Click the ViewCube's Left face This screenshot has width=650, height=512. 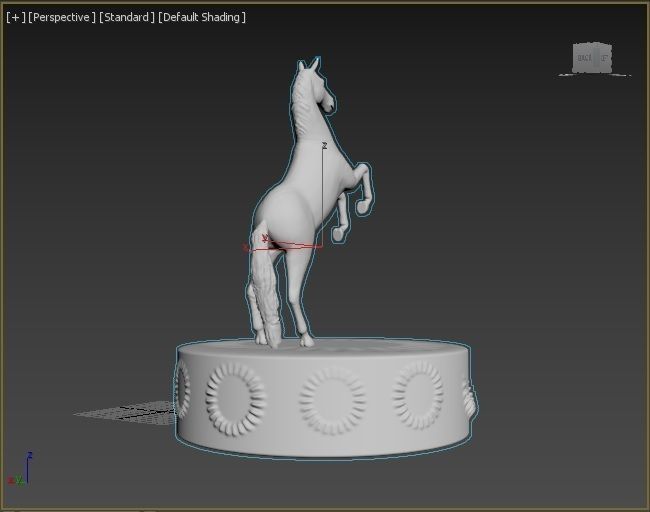click(604, 58)
